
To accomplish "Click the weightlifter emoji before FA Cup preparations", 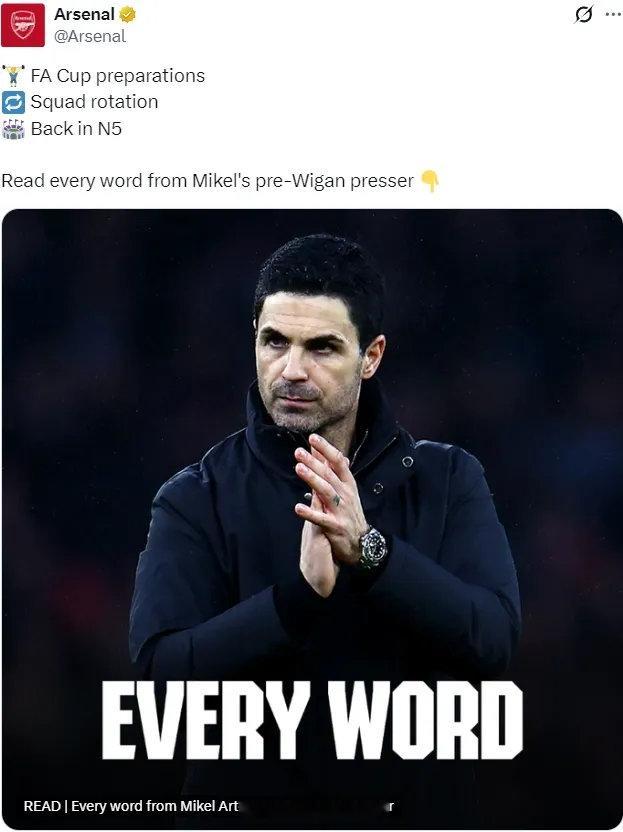I will (x=13, y=76).
